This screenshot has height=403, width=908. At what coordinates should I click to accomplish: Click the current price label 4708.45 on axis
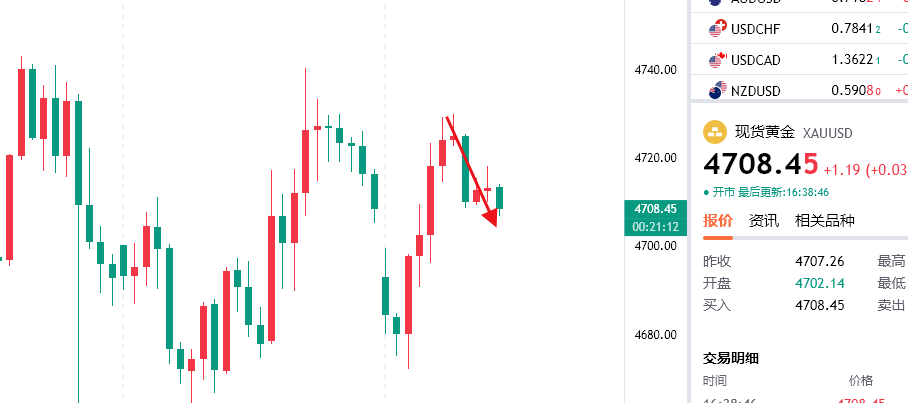(656, 209)
